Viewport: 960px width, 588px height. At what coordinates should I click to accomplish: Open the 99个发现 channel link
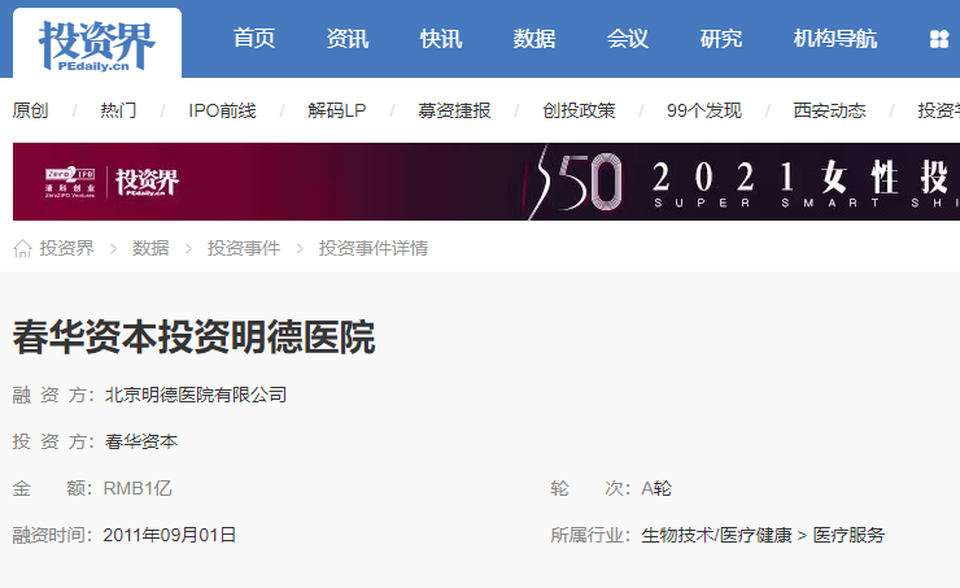point(704,111)
